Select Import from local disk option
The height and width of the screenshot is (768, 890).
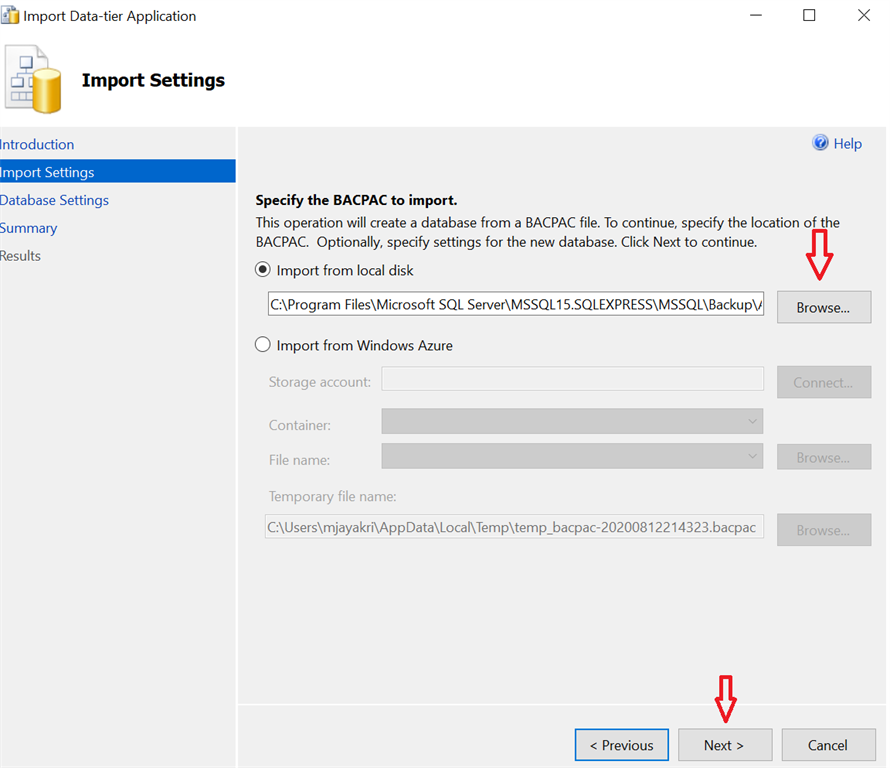coord(263,270)
